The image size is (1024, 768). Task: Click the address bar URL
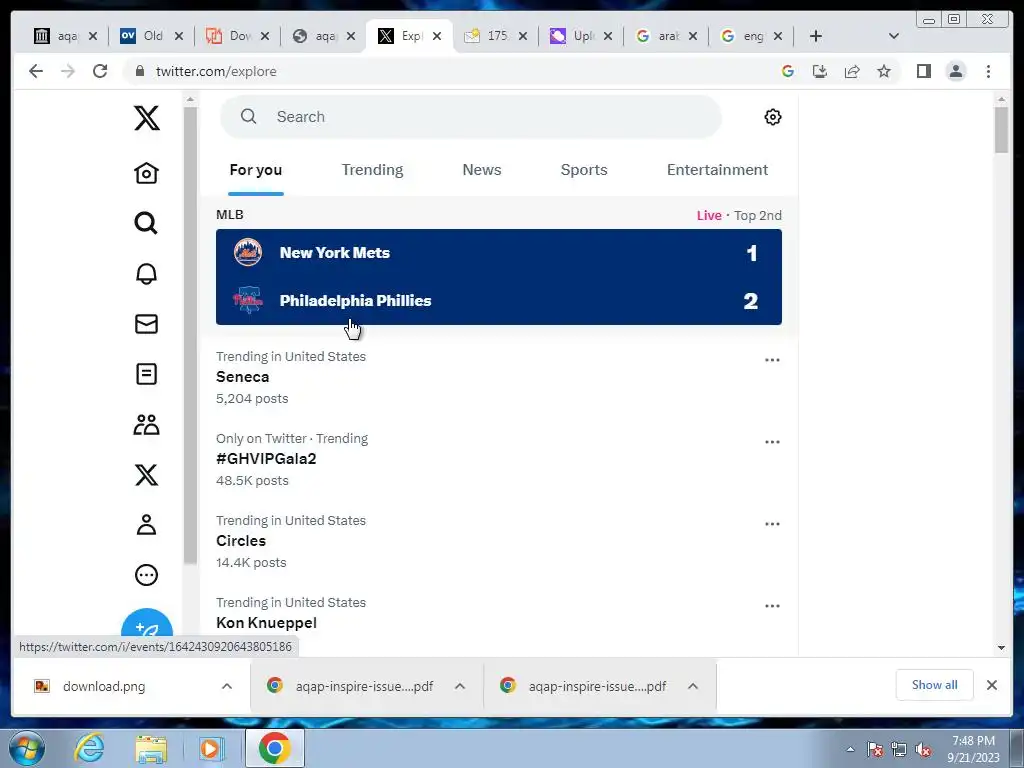[216, 71]
